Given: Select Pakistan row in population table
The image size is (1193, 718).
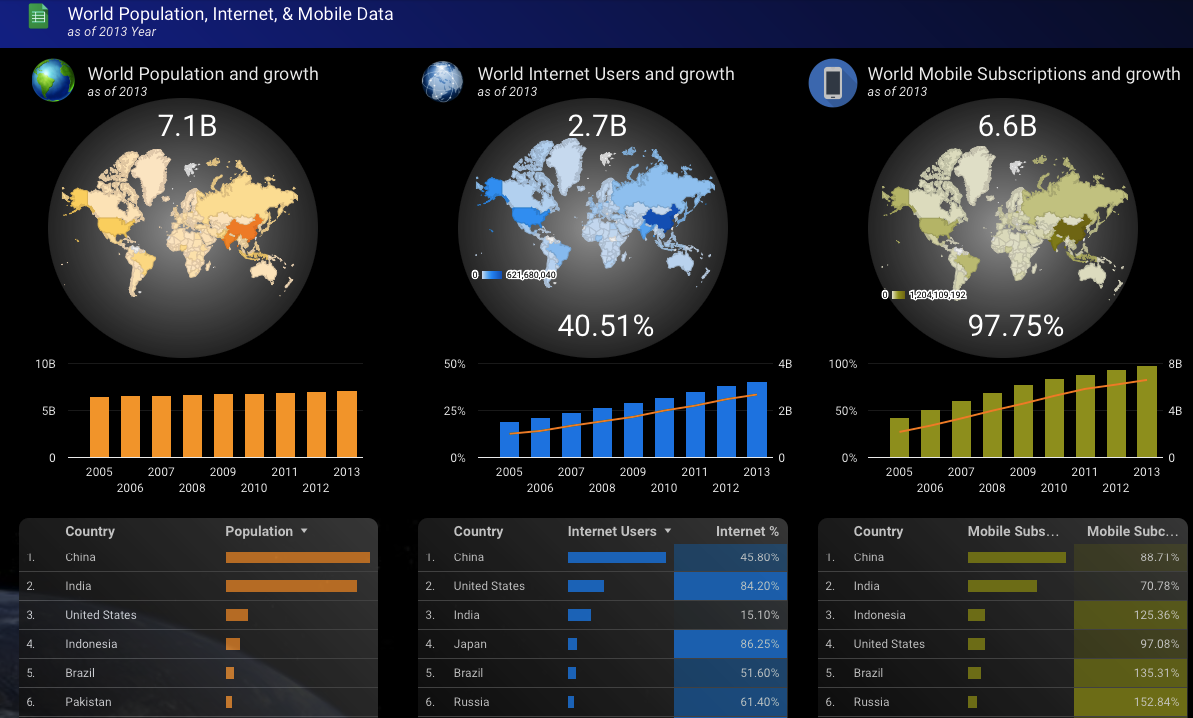Looking at the screenshot, I should pos(199,701).
